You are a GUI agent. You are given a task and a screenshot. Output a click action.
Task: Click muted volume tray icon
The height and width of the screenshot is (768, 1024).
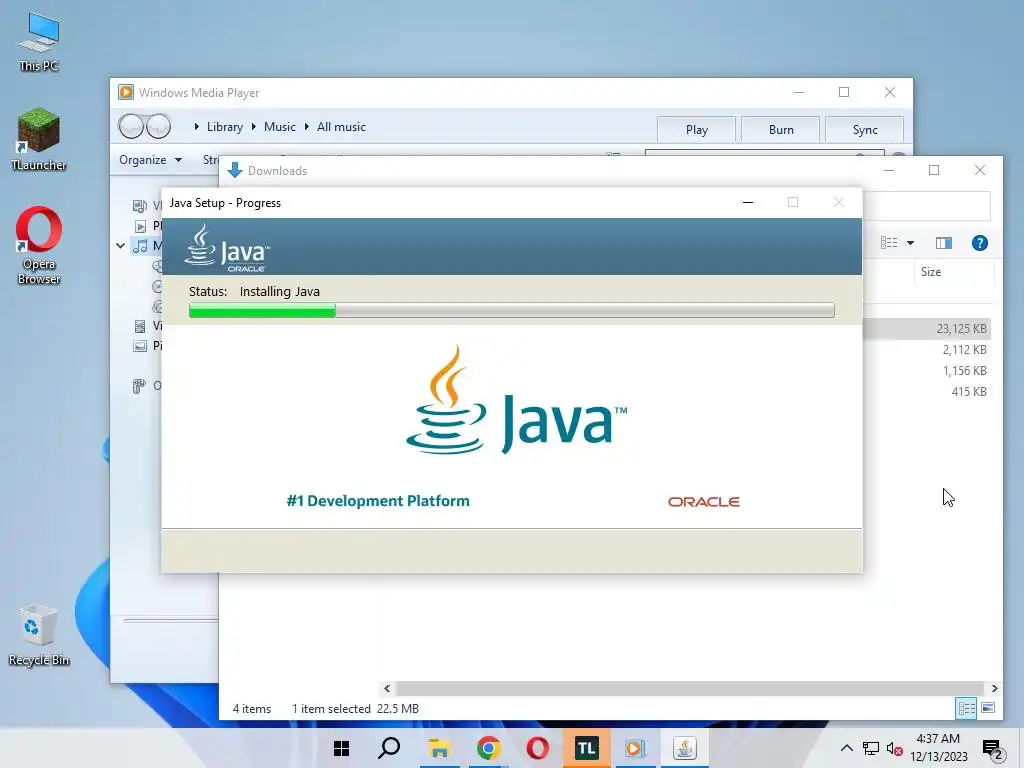(894, 748)
